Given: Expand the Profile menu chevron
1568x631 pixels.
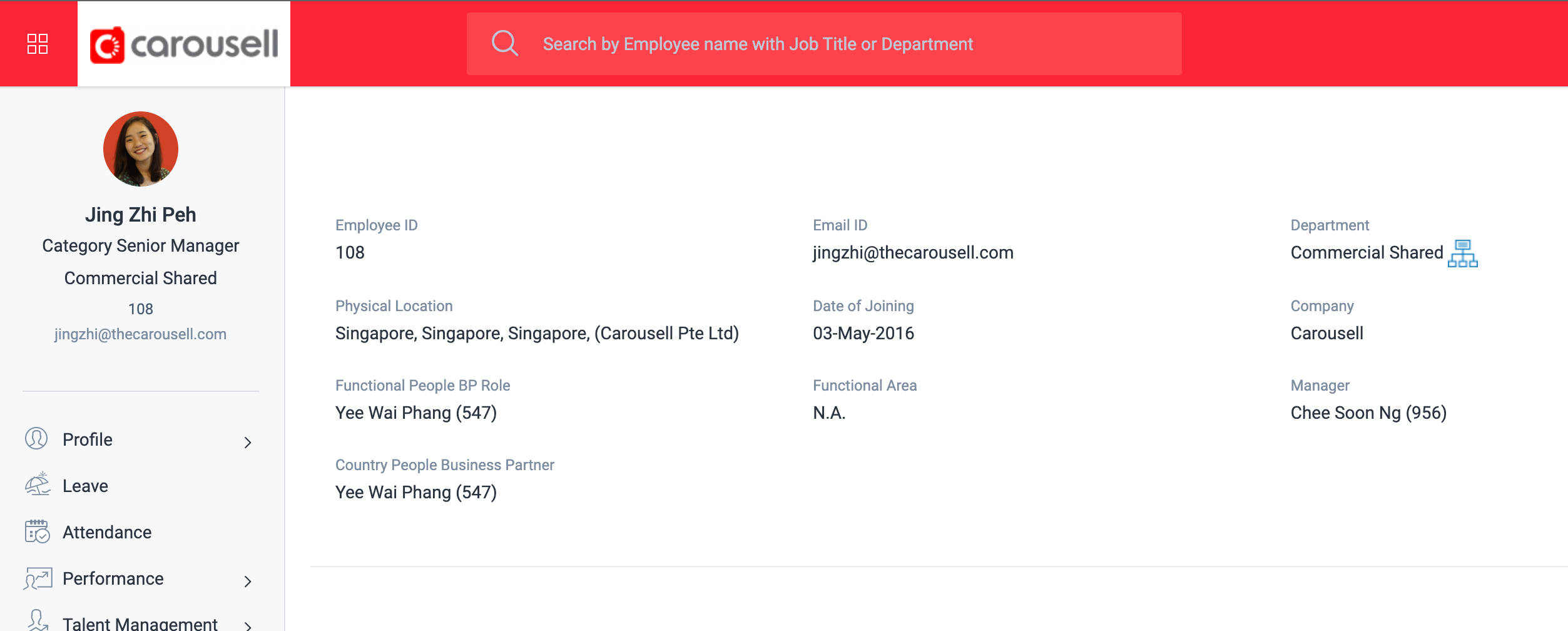Looking at the screenshot, I should click(248, 443).
